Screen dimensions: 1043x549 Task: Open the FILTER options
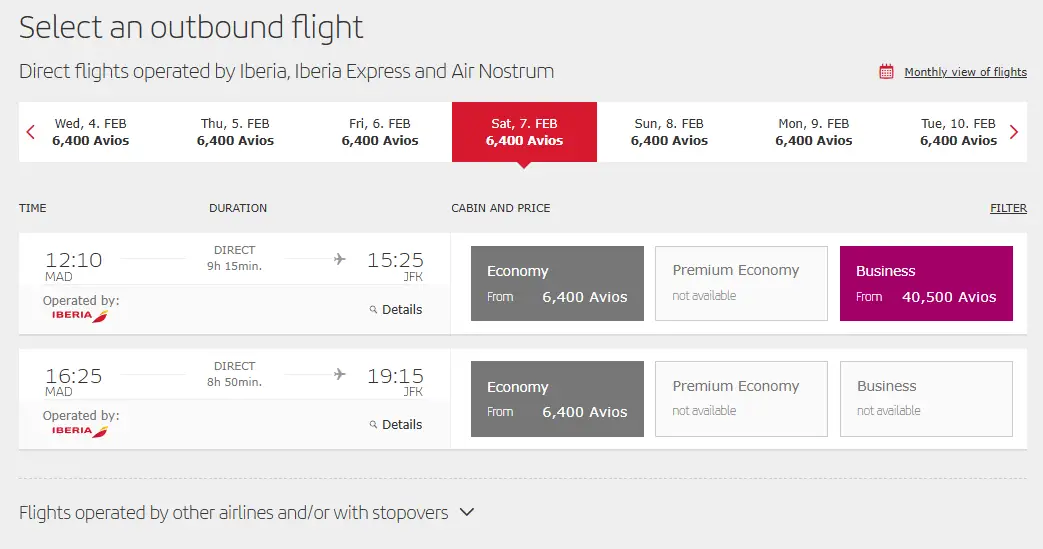coord(1008,208)
